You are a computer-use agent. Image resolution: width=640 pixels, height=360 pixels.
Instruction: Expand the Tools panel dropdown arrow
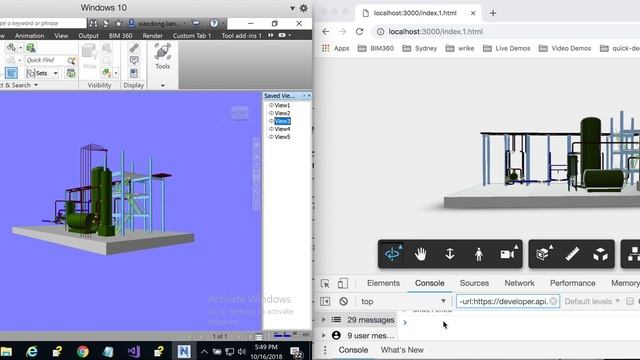tap(162, 85)
